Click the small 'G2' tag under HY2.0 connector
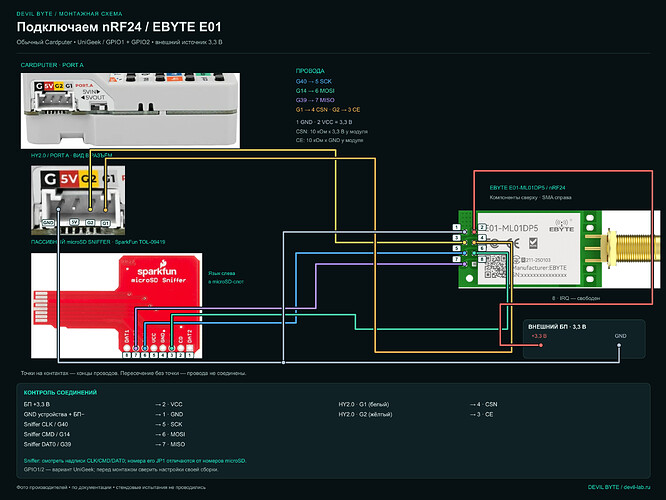The image size is (666, 500). tap(90, 223)
